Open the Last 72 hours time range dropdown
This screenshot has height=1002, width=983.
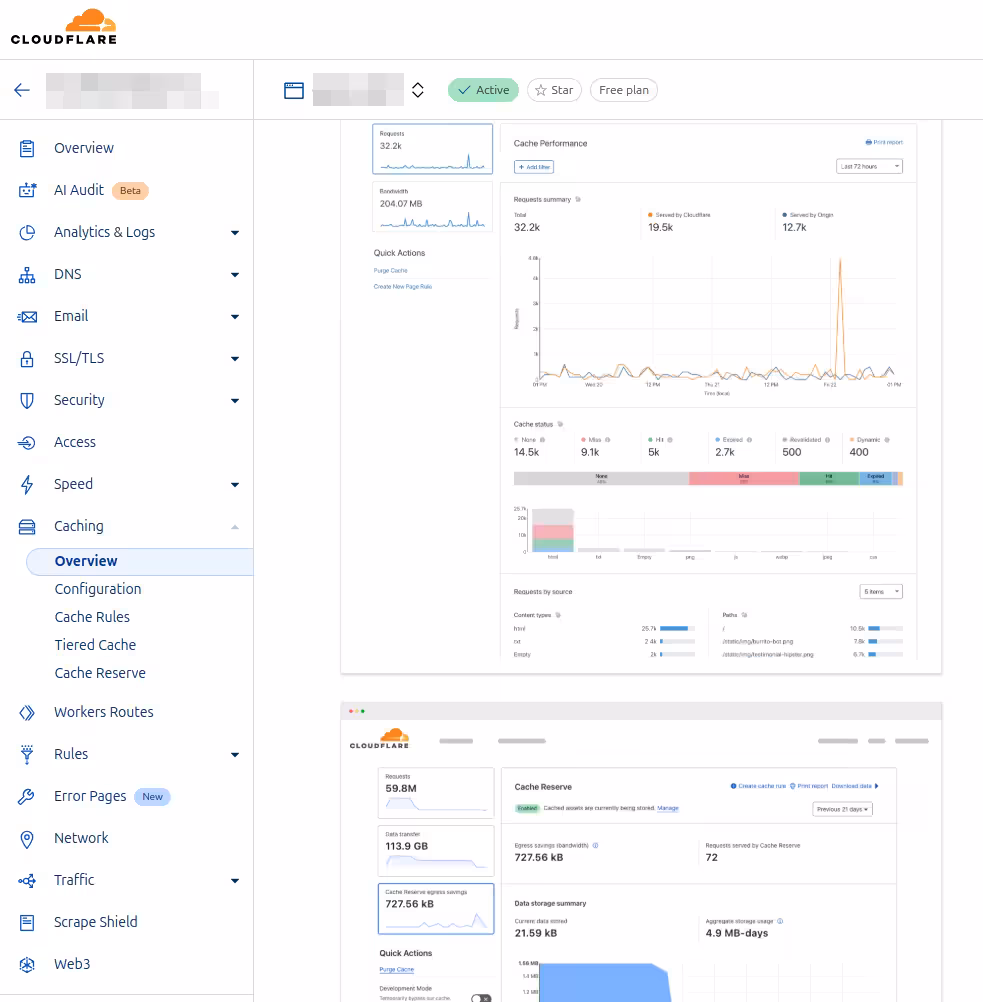[868, 166]
